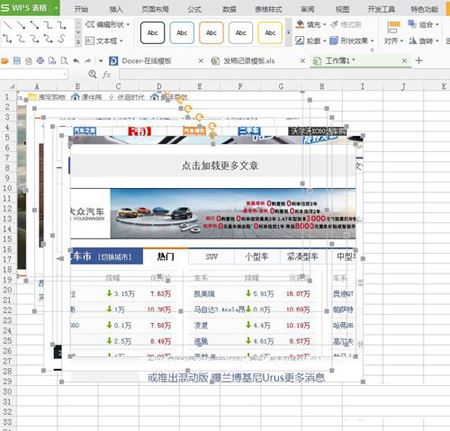Switch to the 开始 ribbon tab
Screen dimensions: 450x431
tap(81, 9)
